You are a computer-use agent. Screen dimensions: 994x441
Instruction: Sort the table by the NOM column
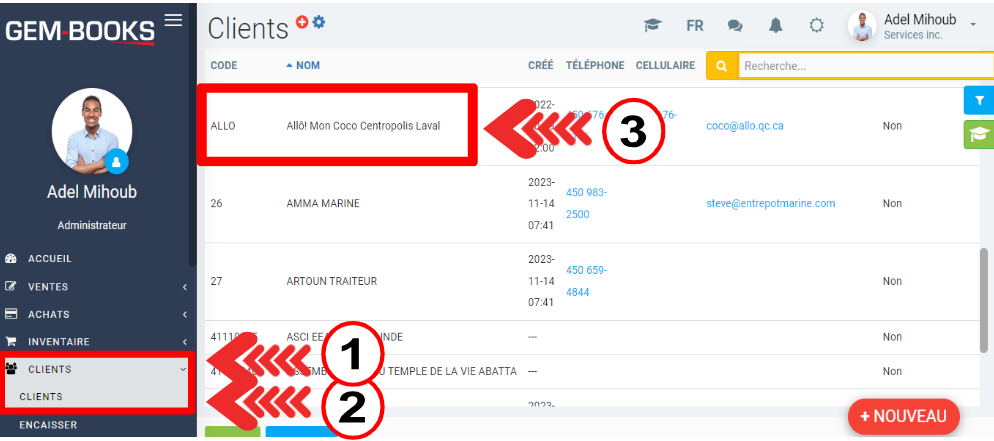[307, 65]
